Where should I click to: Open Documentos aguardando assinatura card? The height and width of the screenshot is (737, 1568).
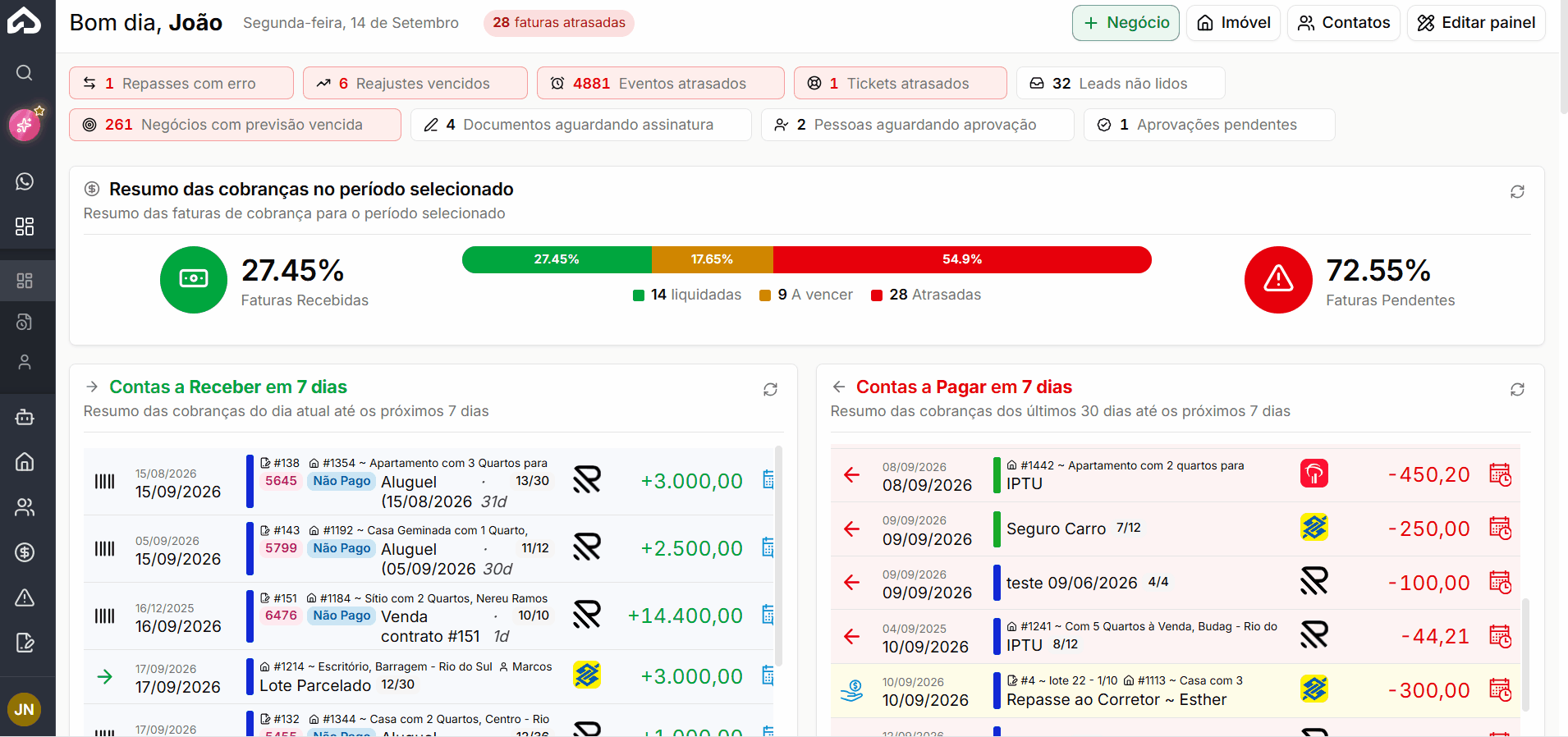pyautogui.click(x=581, y=125)
